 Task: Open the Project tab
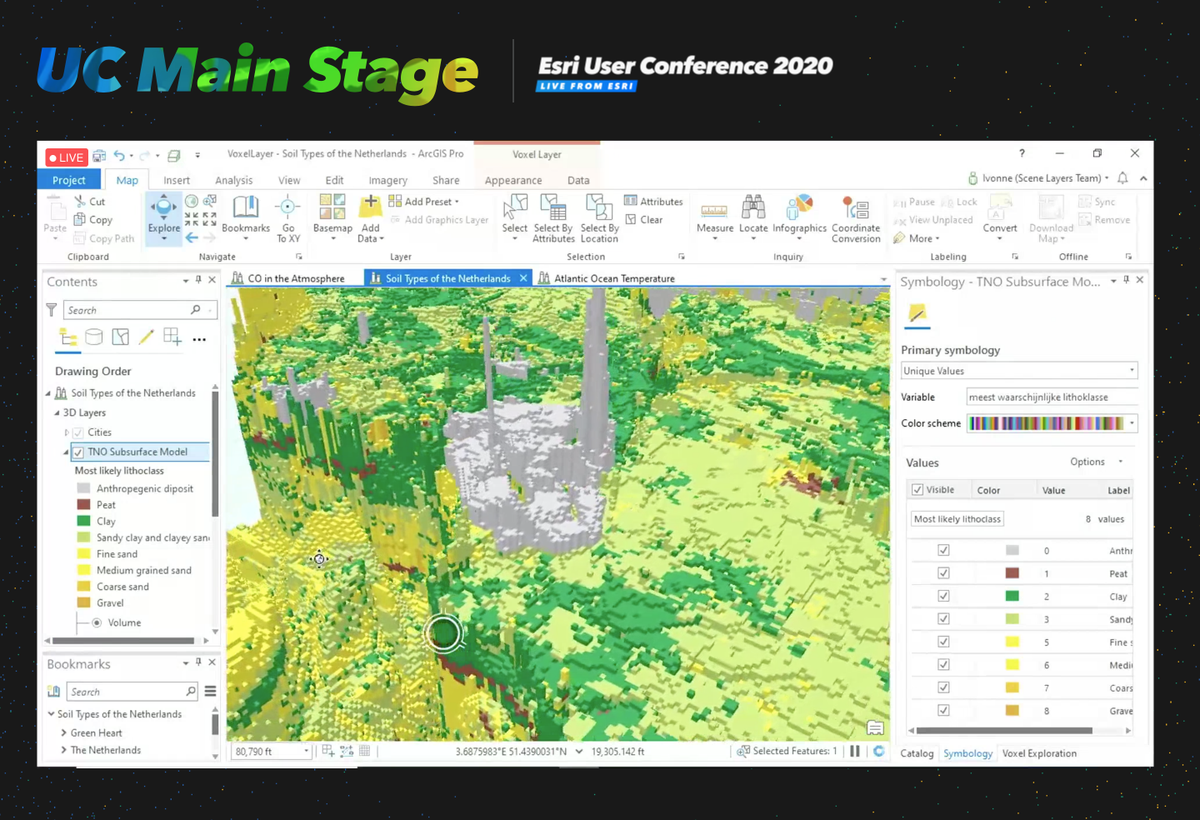[69, 180]
